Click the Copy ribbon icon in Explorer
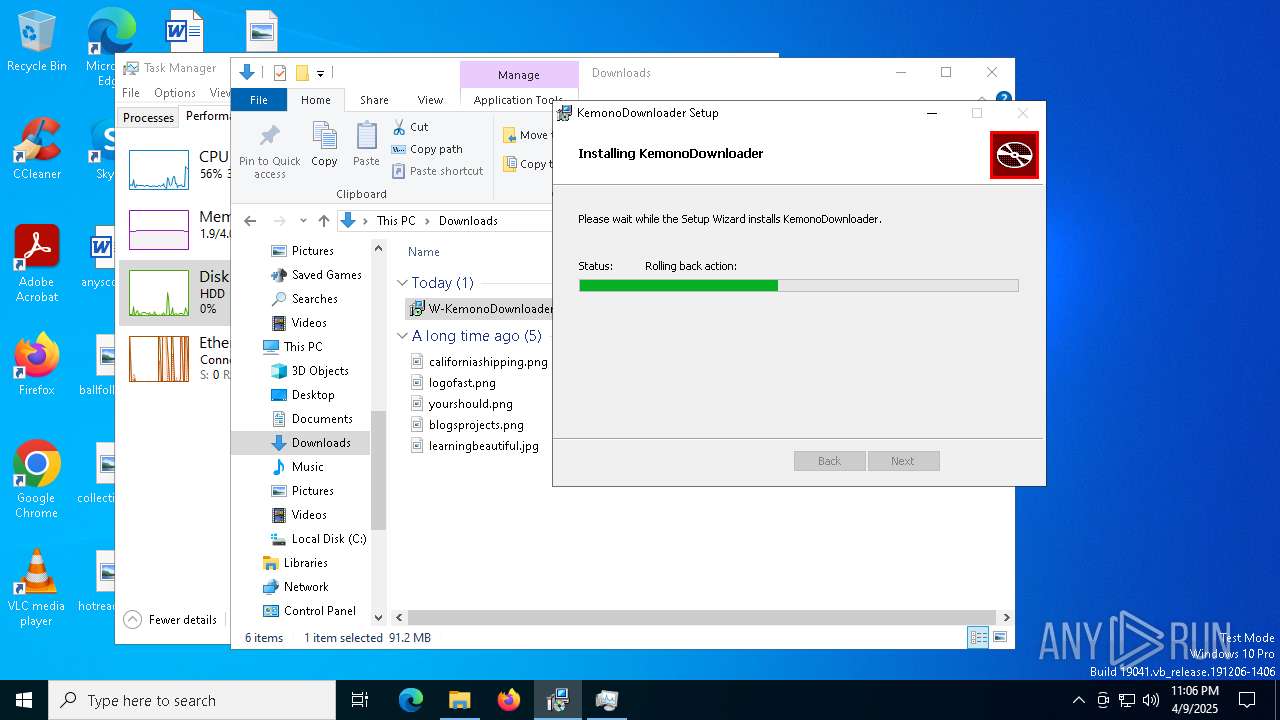The width and height of the screenshot is (1280, 720). [324, 144]
